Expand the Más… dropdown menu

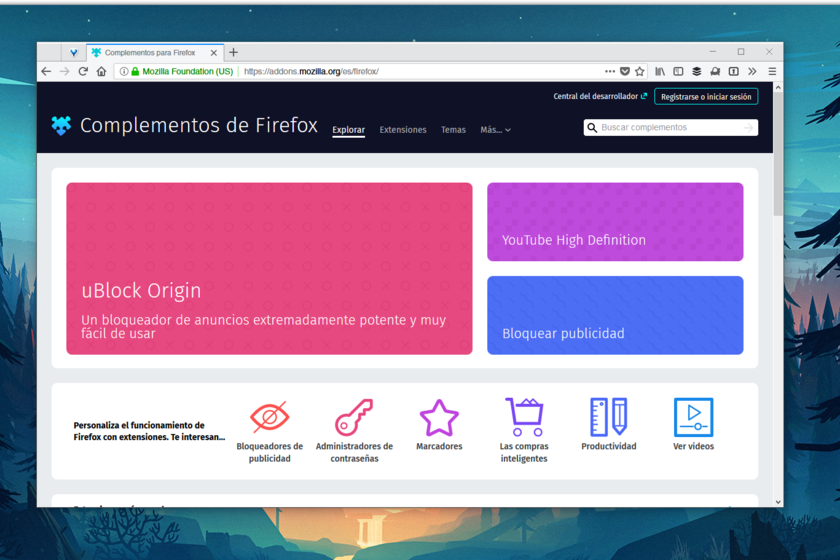tap(496, 130)
